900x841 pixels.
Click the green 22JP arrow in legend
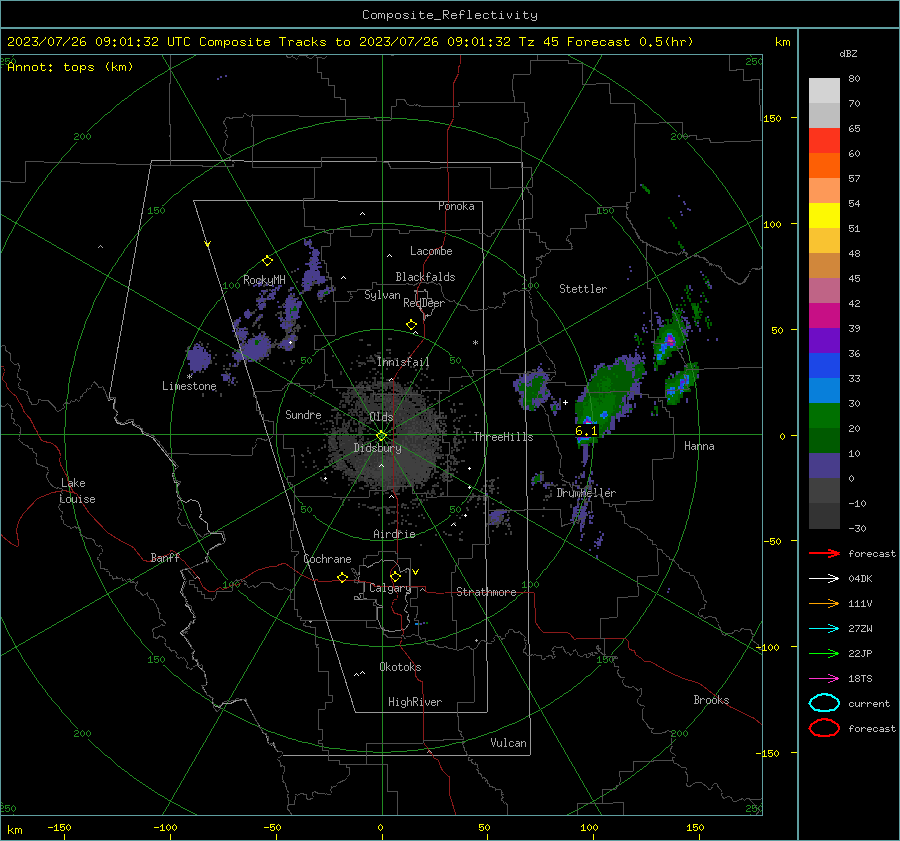click(824, 653)
